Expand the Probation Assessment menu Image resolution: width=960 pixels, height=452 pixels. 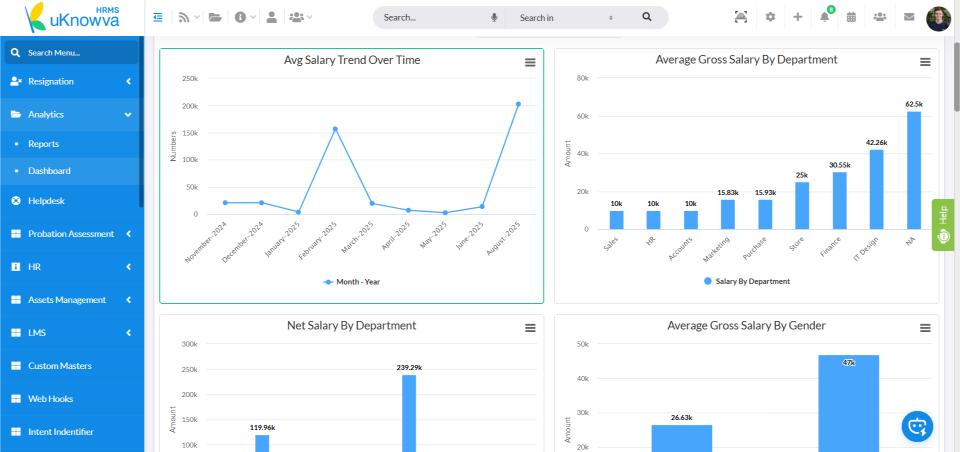click(x=70, y=234)
